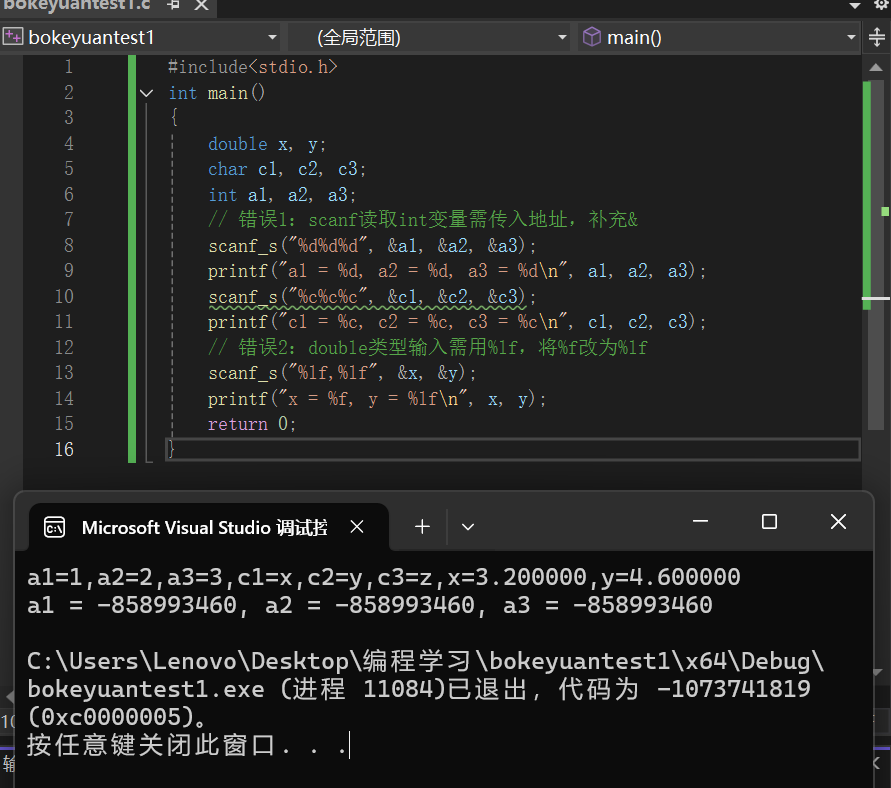The image size is (891, 788).
Task: Close the debug console window
Action: pyautogui.click(x=838, y=522)
